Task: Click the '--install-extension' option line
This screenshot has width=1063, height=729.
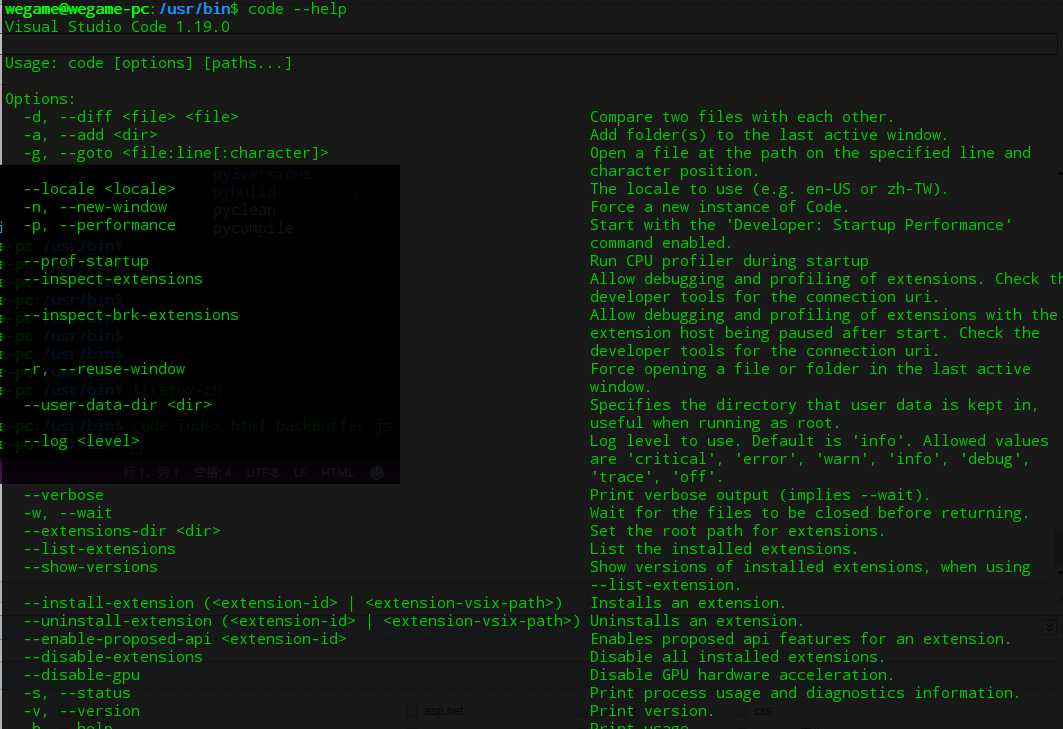Action: tap(293, 603)
